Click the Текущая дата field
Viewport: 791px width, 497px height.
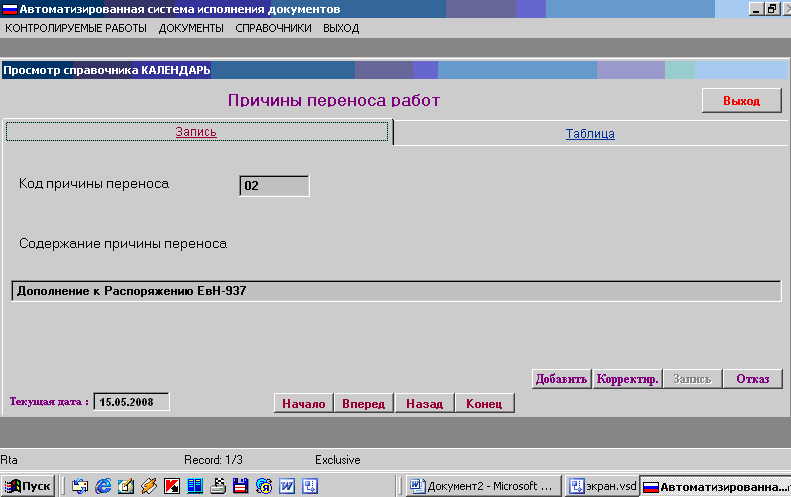(x=132, y=402)
